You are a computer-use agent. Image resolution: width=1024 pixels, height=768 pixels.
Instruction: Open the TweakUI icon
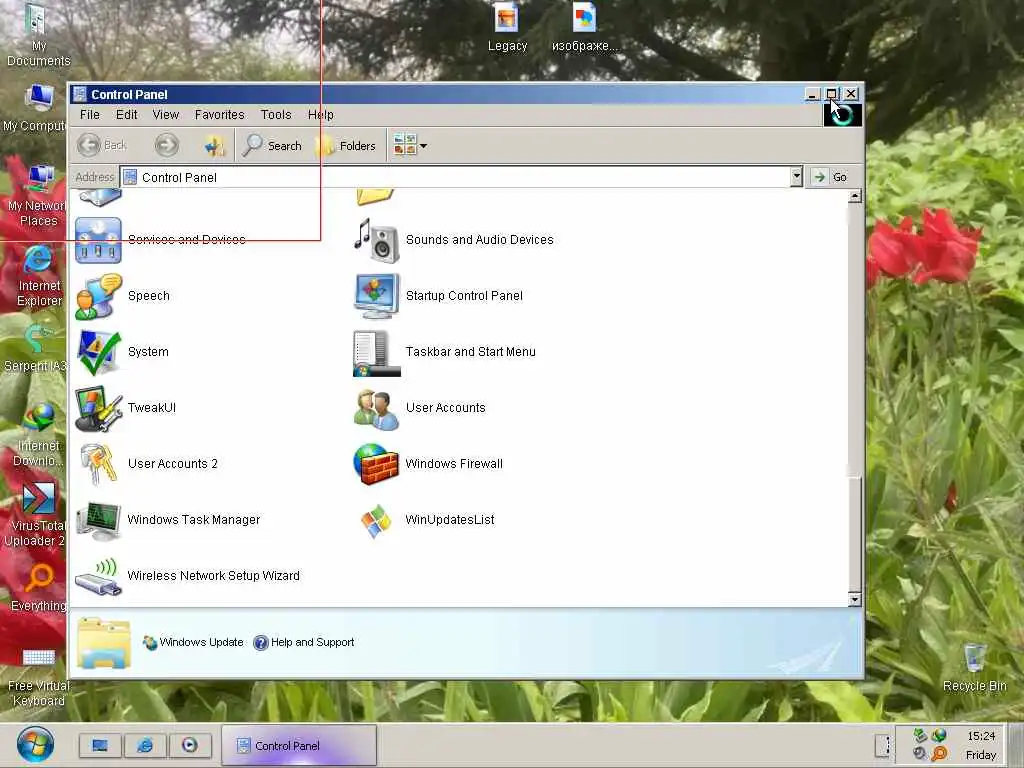tap(98, 409)
